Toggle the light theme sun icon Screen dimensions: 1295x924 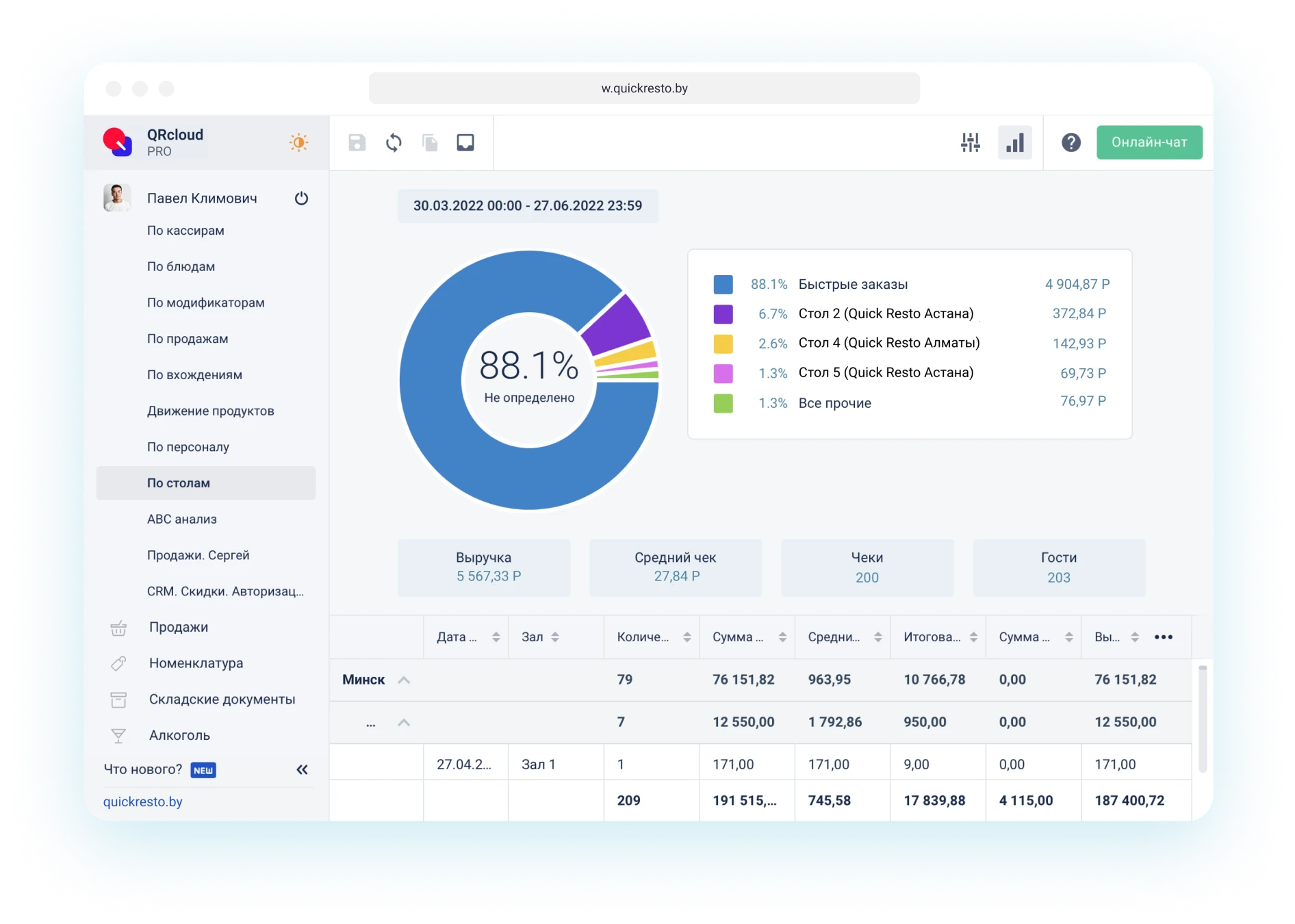(x=298, y=142)
